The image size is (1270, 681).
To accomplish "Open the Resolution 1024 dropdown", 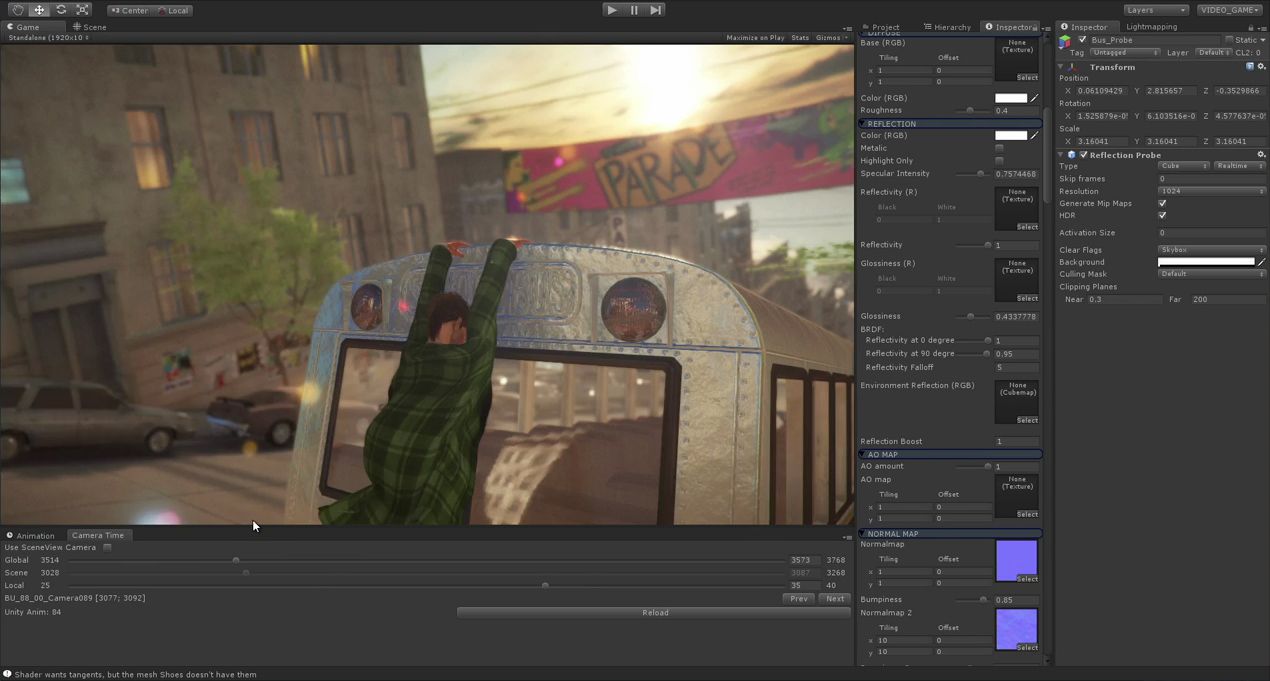I will (x=1211, y=191).
